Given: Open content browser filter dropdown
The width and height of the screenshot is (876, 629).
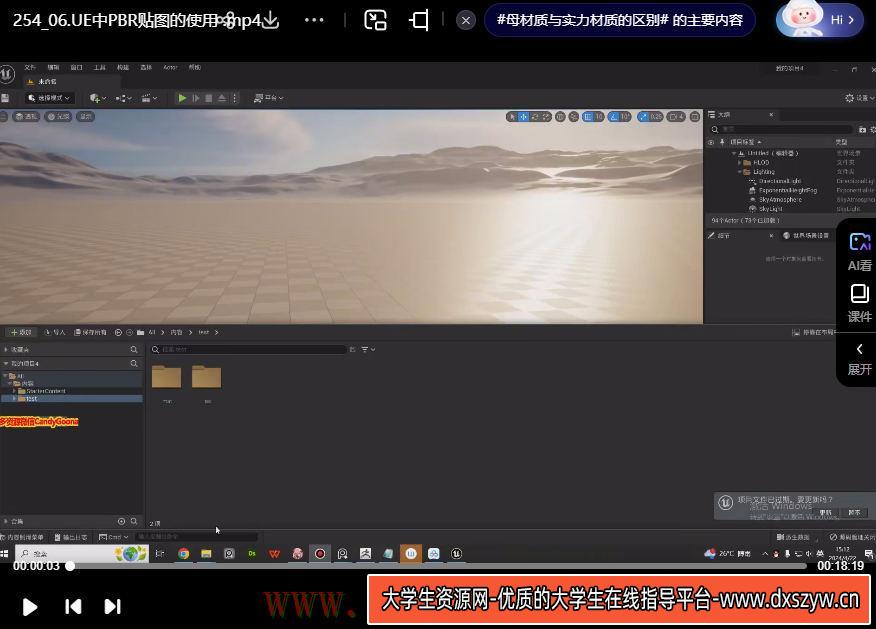Looking at the screenshot, I should (368, 350).
